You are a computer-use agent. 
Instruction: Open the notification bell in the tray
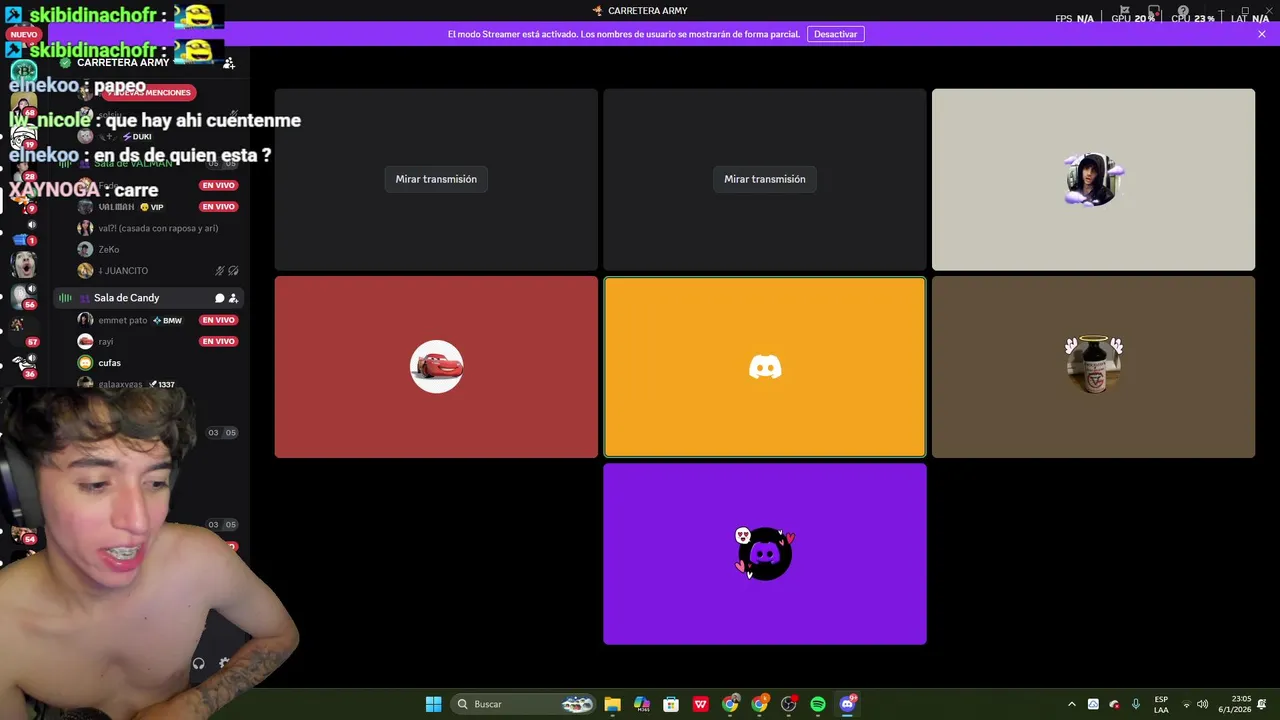point(1262,704)
